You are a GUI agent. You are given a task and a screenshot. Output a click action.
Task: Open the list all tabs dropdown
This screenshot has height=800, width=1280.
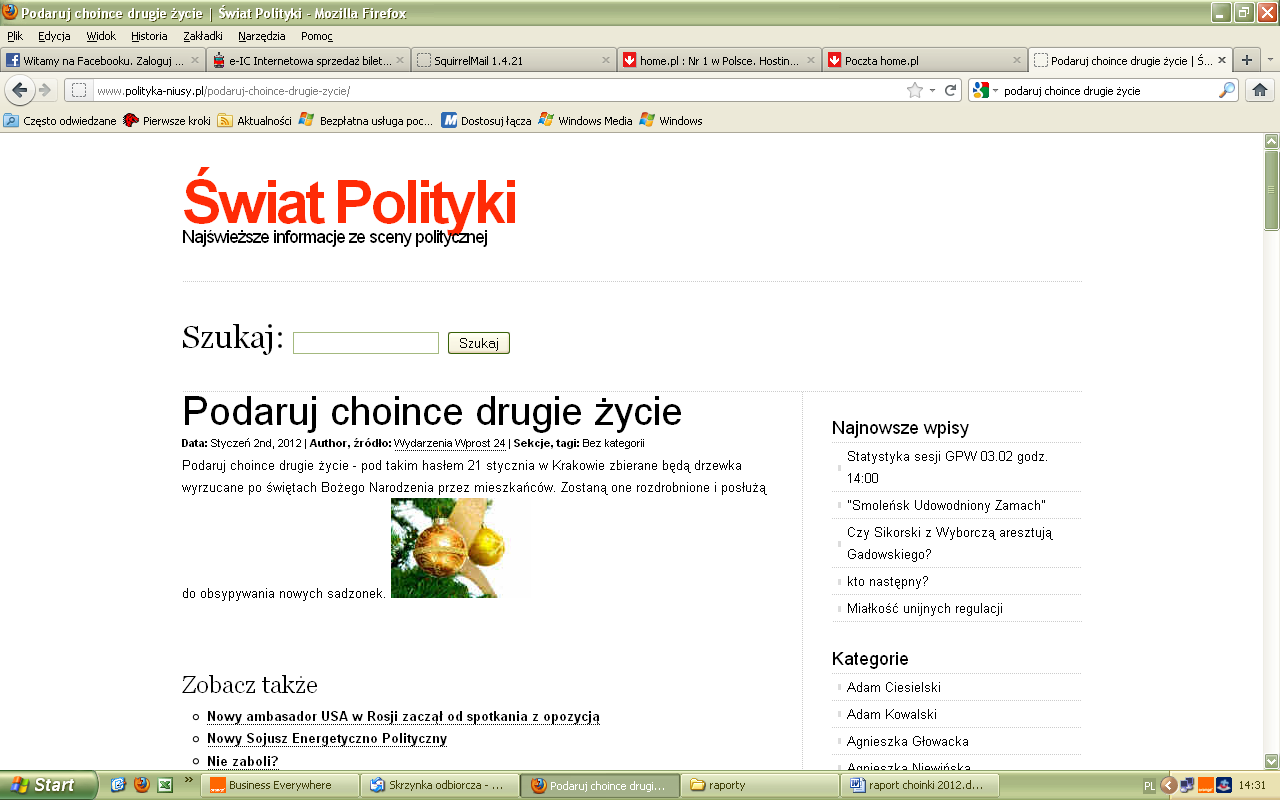pos(1270,60)
